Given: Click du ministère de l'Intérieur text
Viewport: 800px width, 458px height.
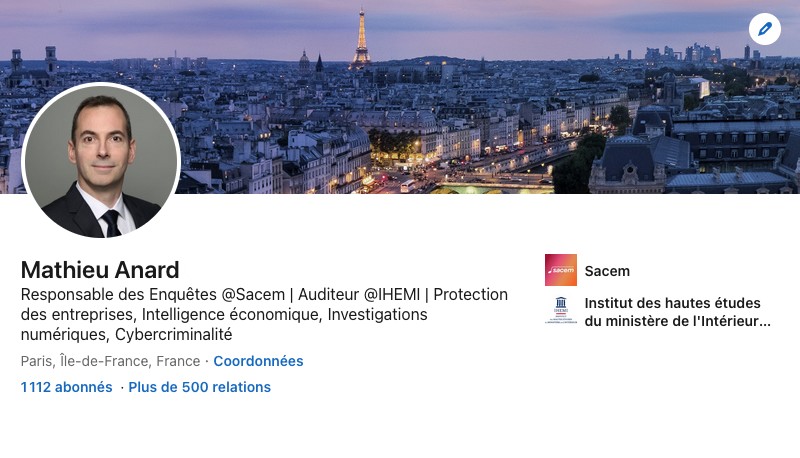Looking at the screenshot, I should [x=677, y=321].
